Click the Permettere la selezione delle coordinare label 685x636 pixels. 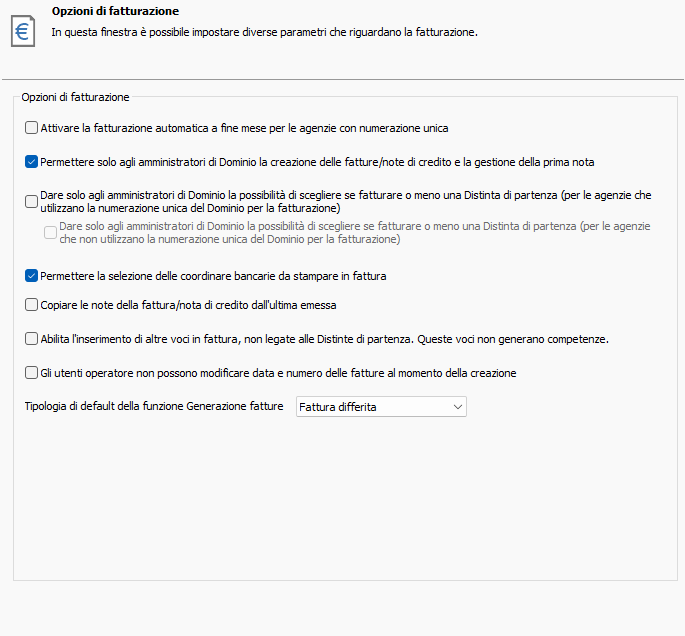coord(213,276)
